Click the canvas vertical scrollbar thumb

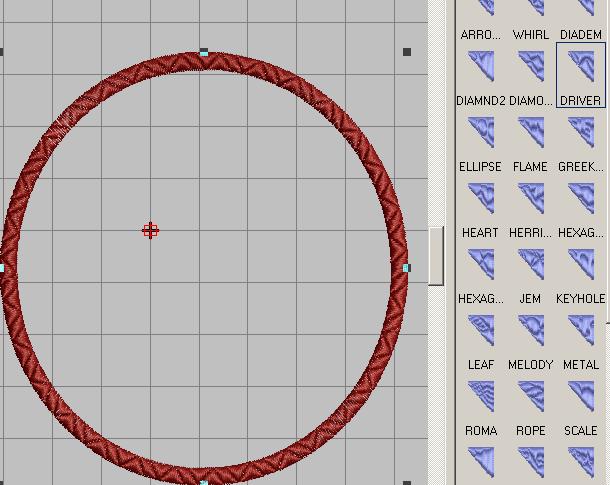point(436,256)
